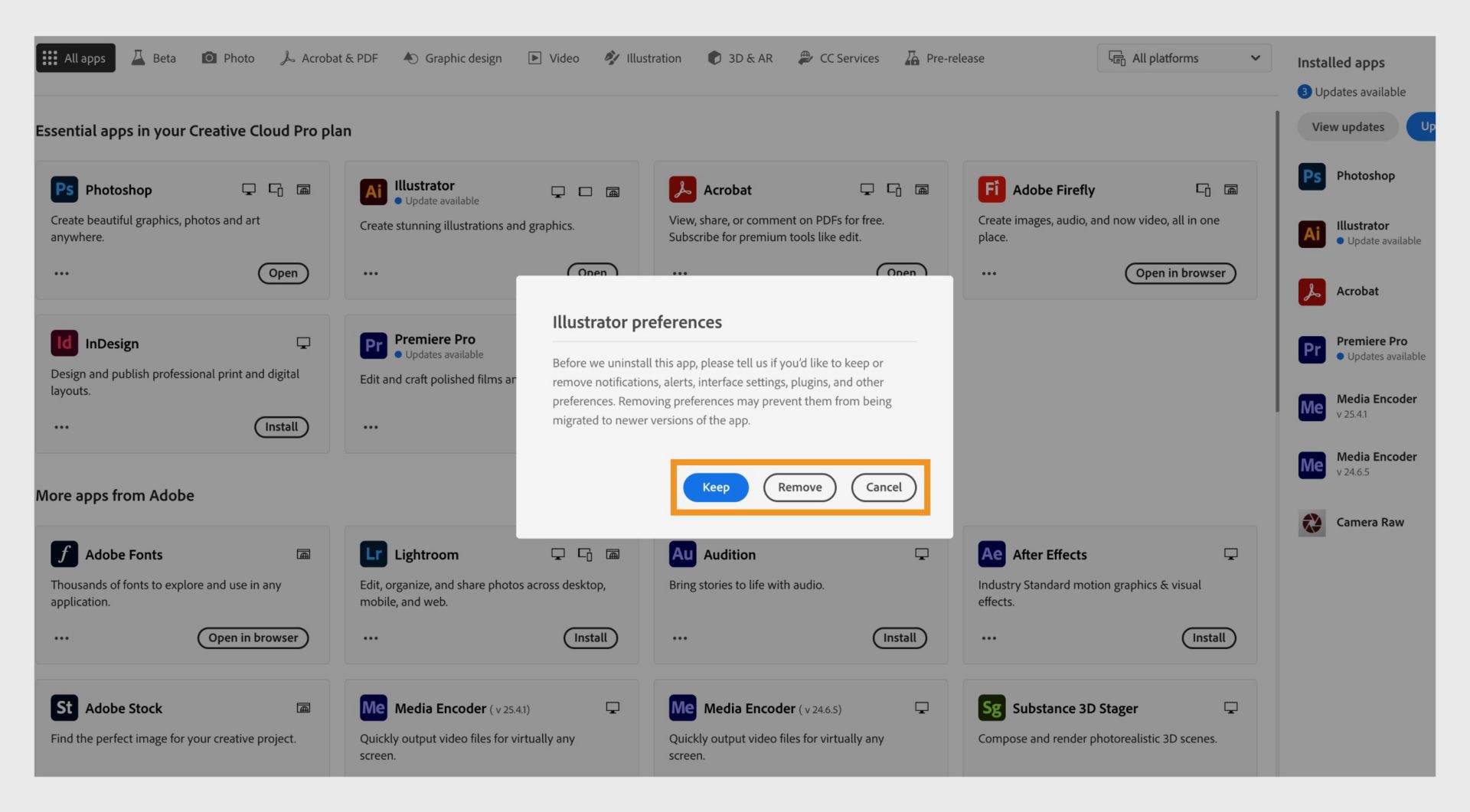The width and height of the screenshot is (1470, 812).
Task: Click the Camera Raw icon in the sidebar
Action: click(1312, 522)
